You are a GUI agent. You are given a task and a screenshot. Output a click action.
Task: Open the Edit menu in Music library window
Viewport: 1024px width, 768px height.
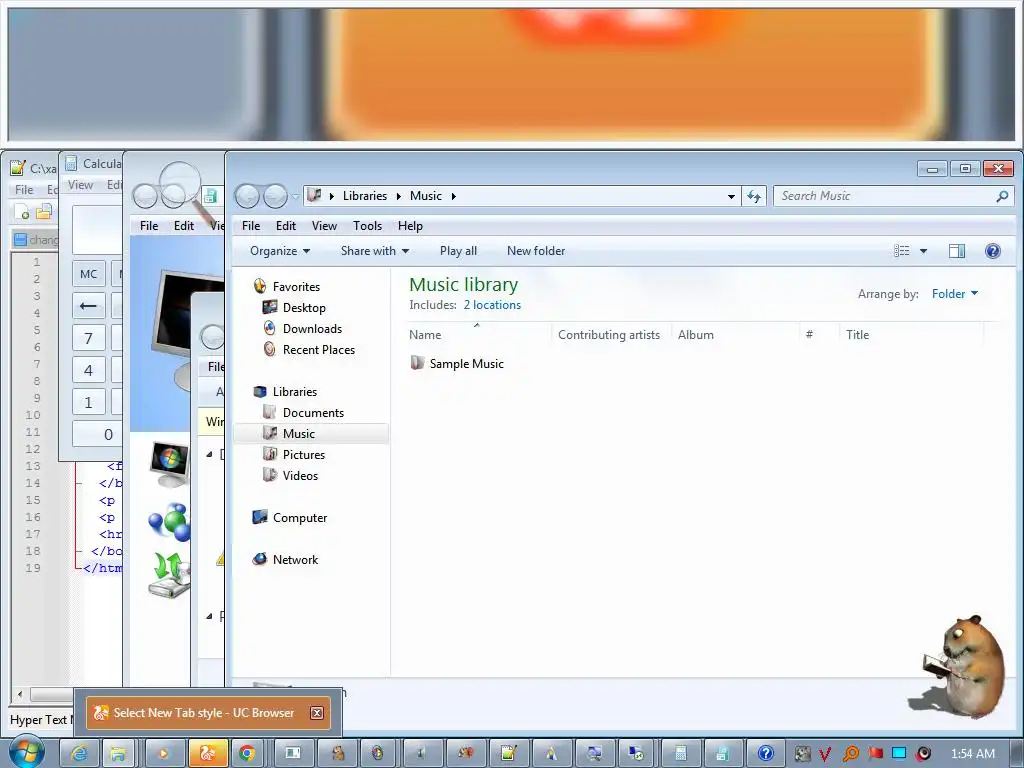(285, 226)
